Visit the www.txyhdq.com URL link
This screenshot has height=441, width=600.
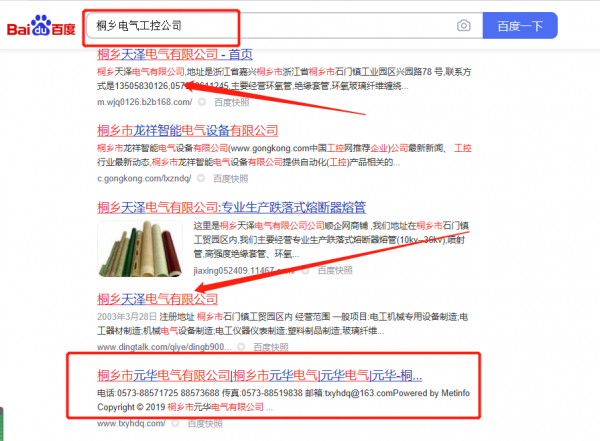(x=128, y=423)
